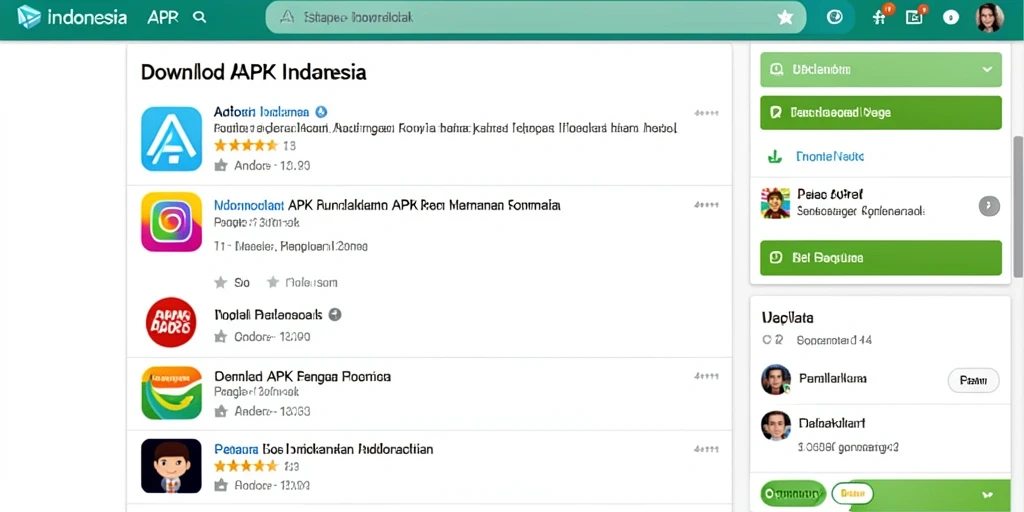
Task: Click the right sidebar vertical scrollbar
Action: click(1017, 206)
